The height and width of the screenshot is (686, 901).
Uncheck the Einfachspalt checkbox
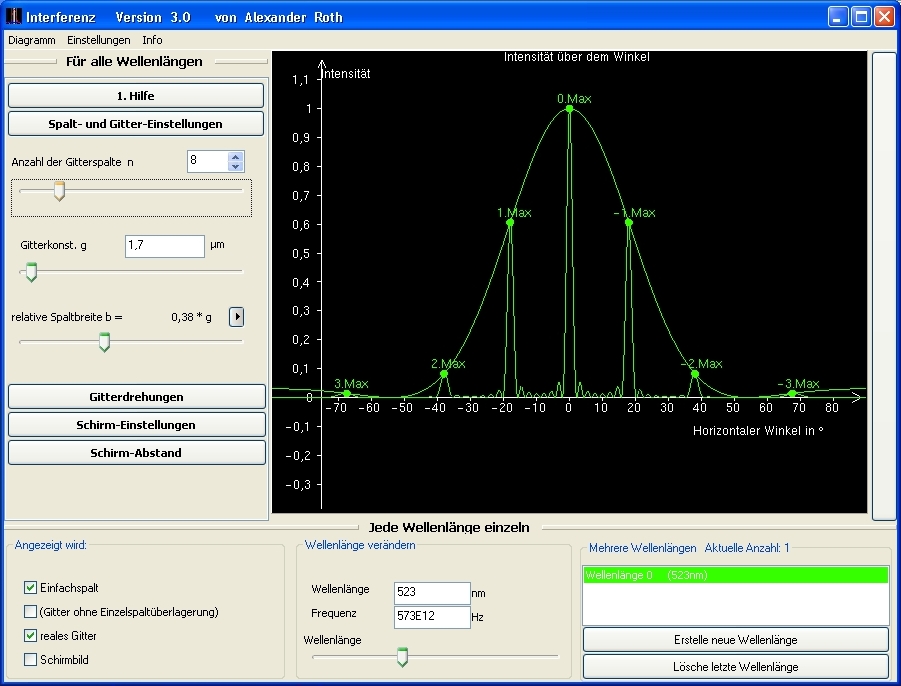tap(30, 588)
